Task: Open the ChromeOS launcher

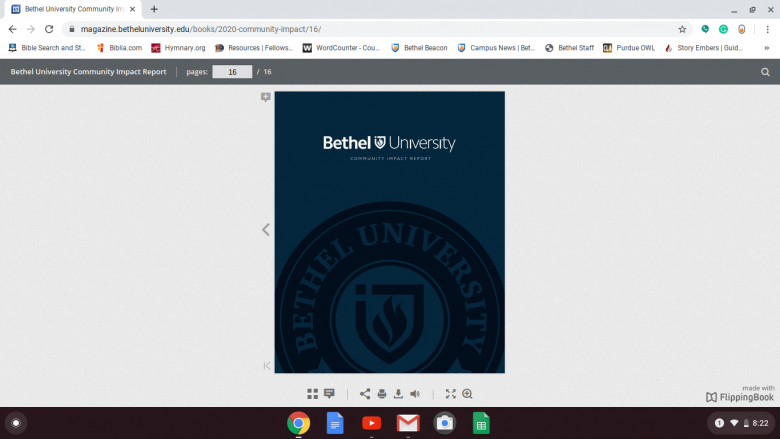Action: click(16, 423)
